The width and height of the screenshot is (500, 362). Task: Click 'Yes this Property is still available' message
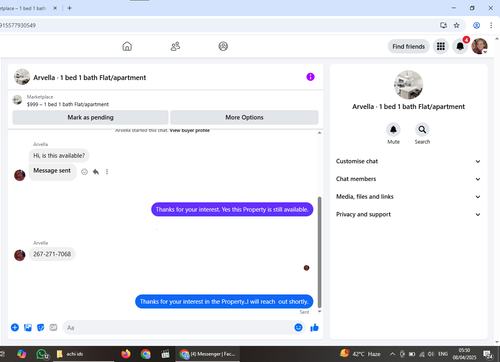click(x=232, y=209)
